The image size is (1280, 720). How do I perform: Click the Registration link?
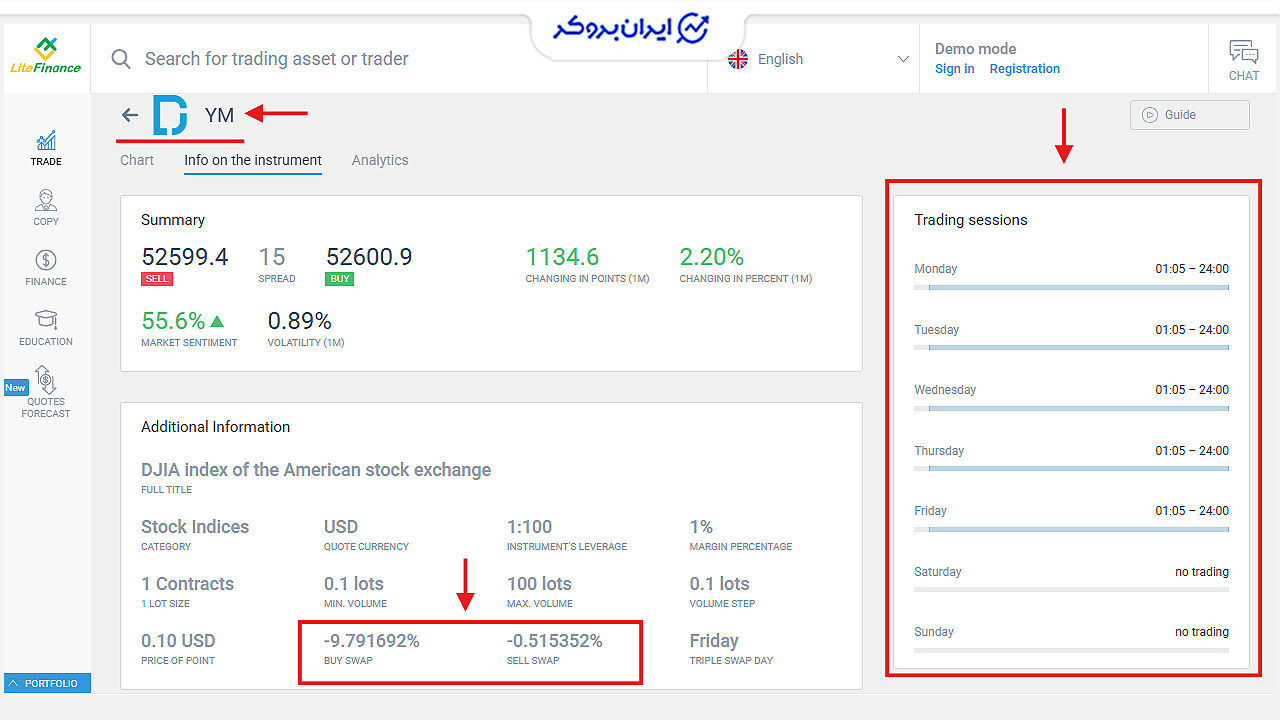point(1025,69)
